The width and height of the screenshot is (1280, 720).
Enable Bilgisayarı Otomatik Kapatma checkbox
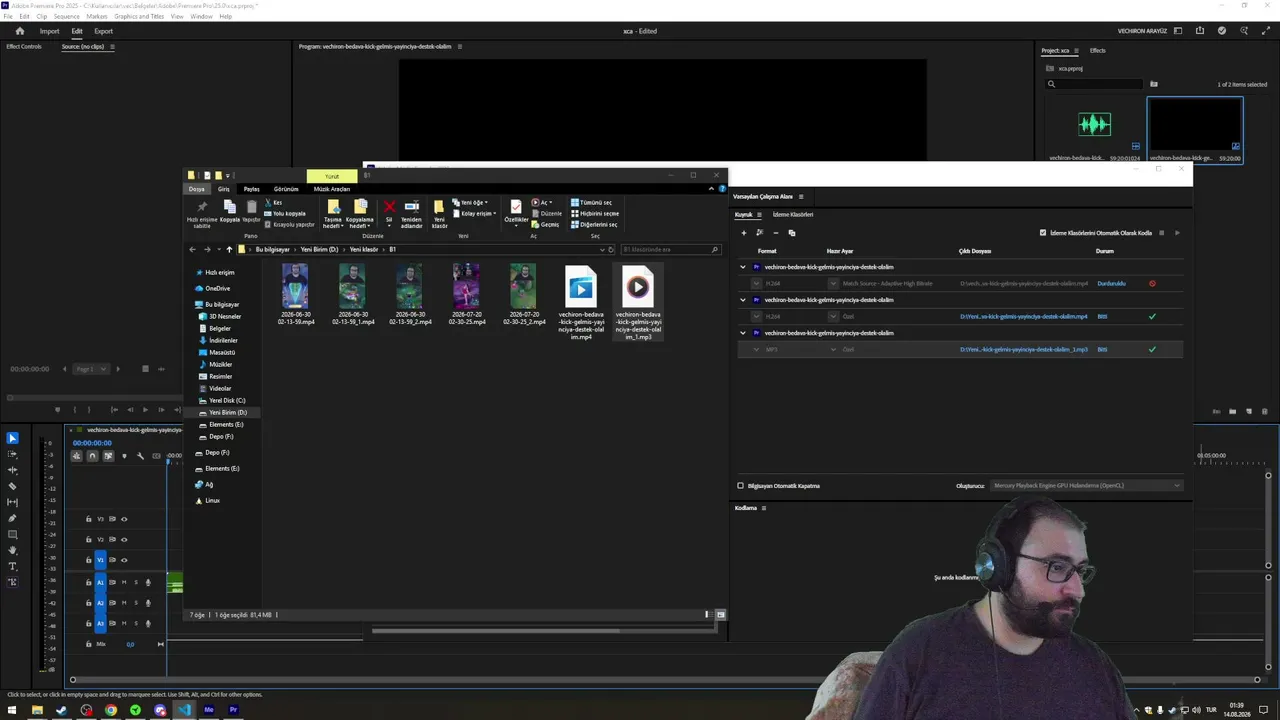click(x=741, y=486)
